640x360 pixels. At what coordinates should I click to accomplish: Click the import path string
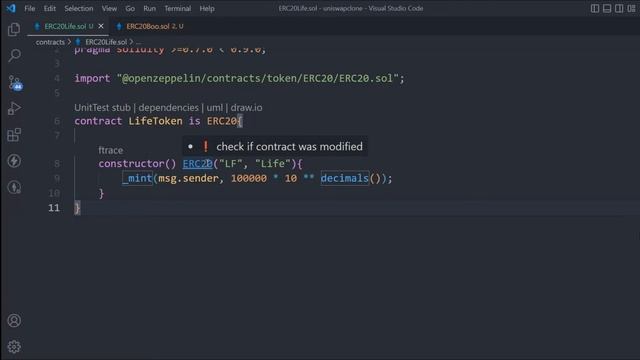(x=258, y=78)
